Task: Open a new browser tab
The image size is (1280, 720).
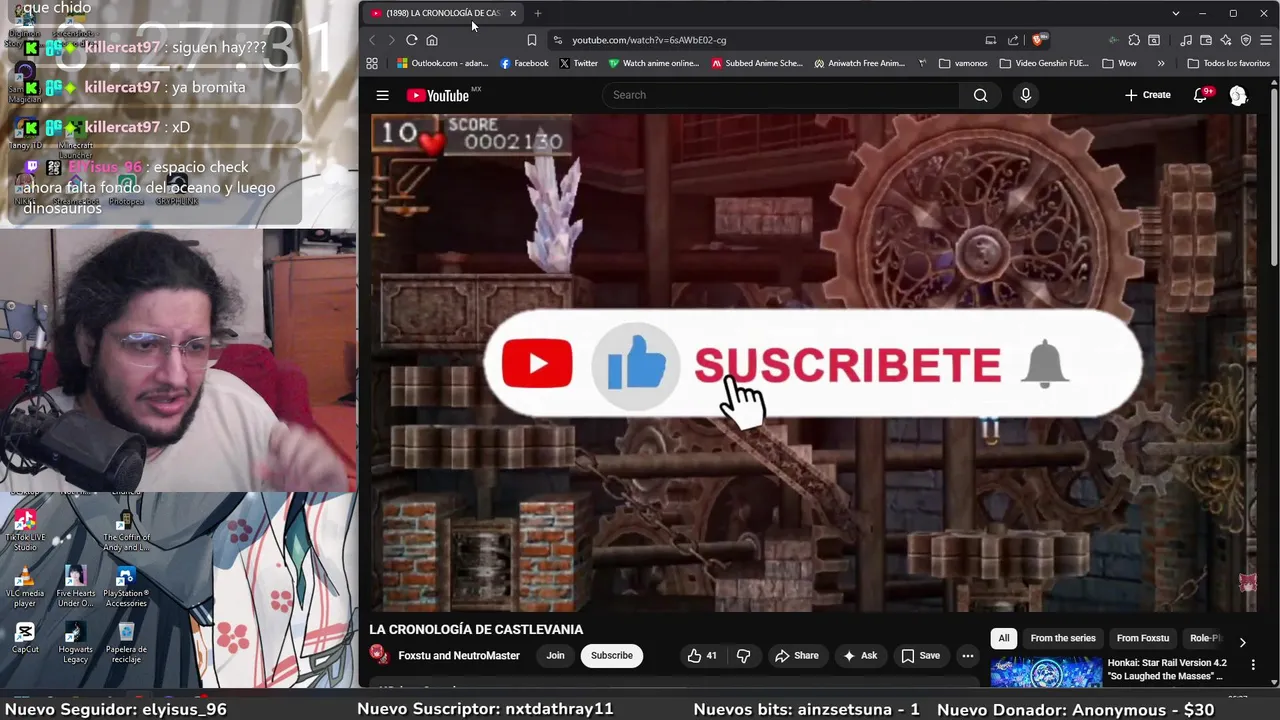Action: pos(538,13)
